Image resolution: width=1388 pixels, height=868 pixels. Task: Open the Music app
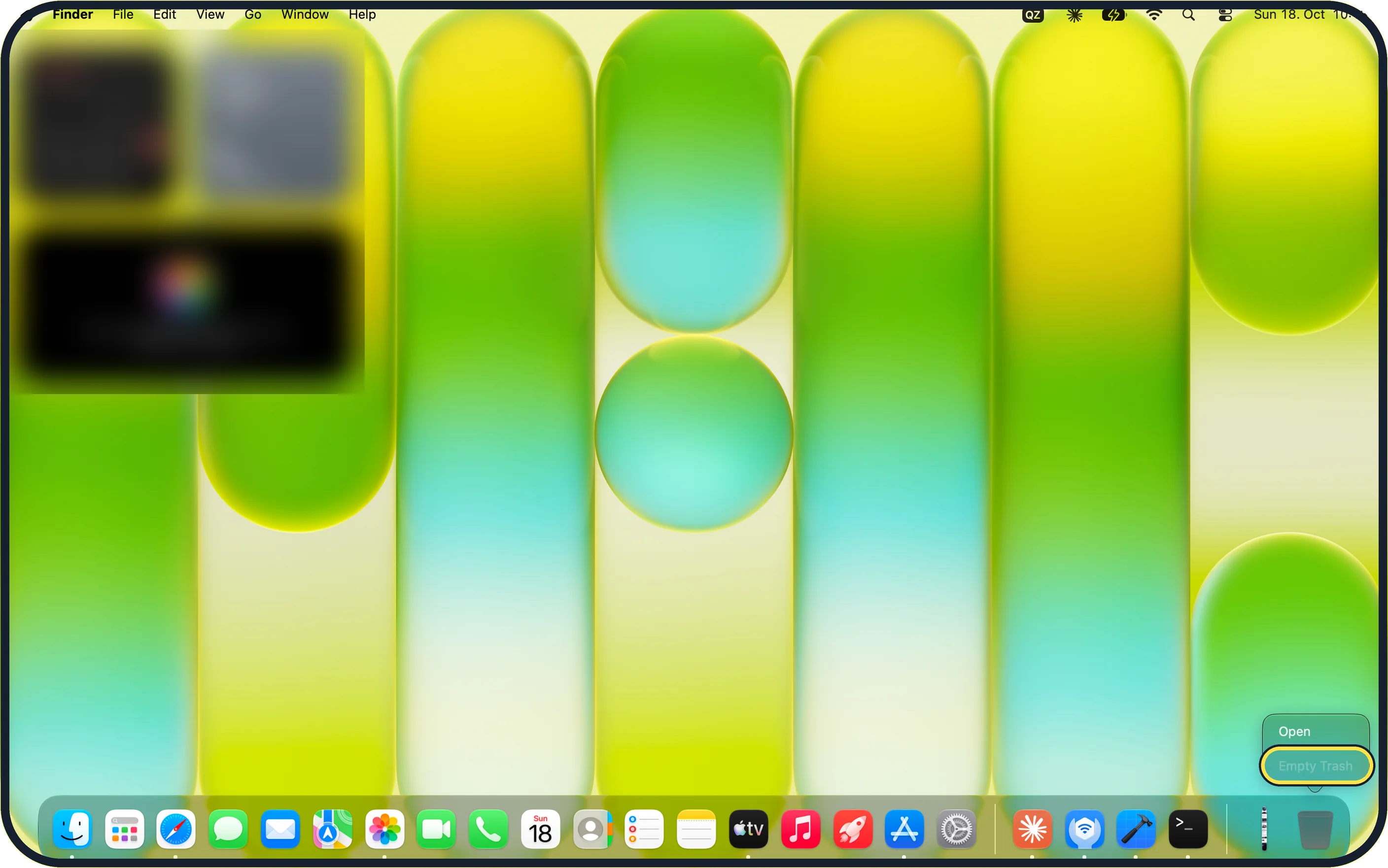point(800,829)
